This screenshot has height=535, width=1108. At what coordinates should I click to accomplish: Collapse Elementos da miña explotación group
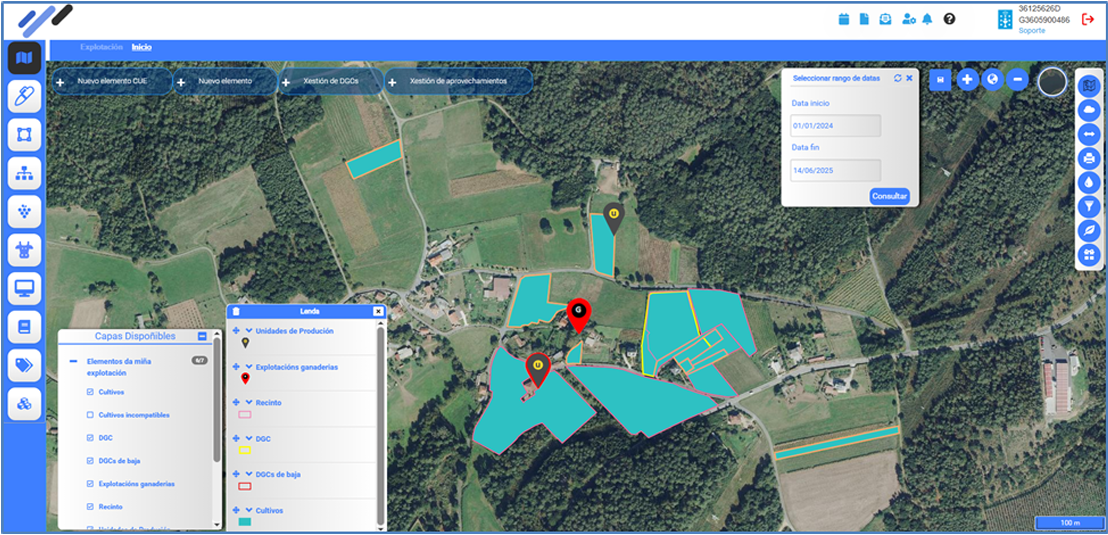pos(73,361)
